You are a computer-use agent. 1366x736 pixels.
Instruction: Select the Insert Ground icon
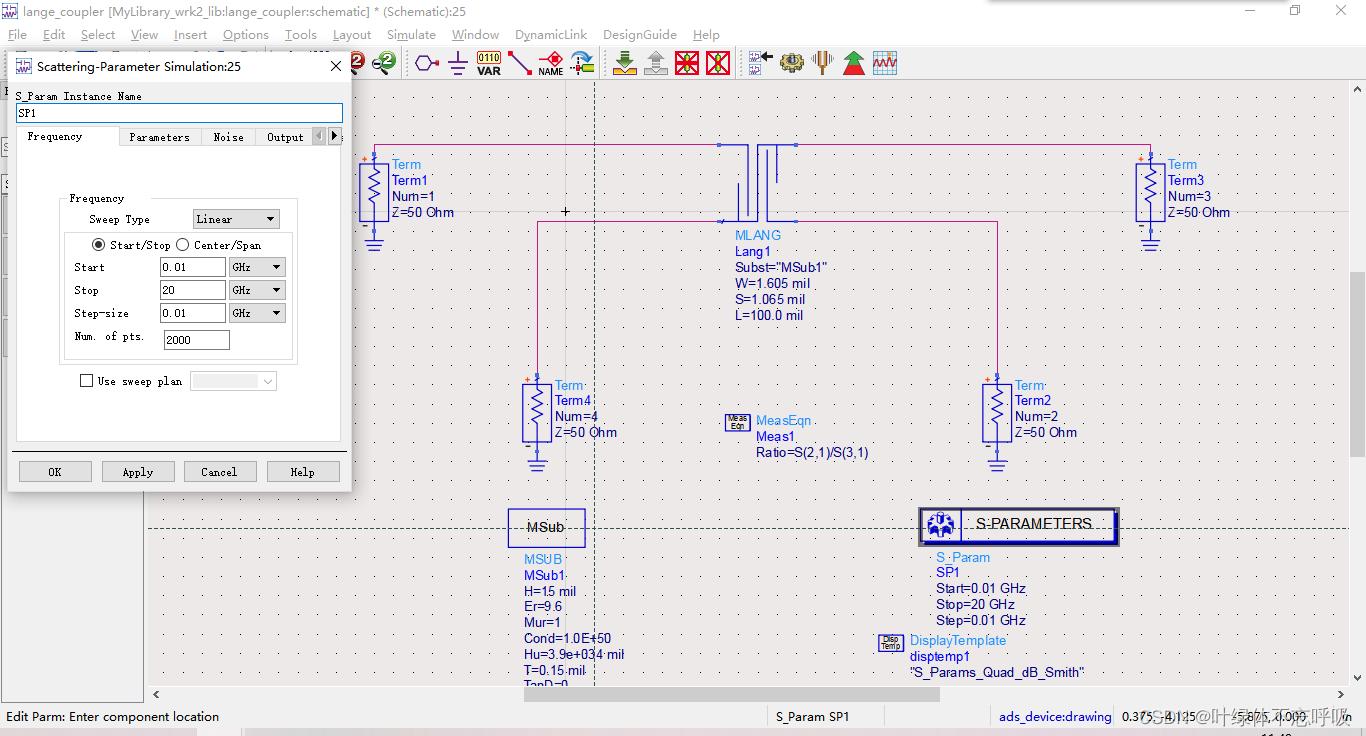(457, 64)
